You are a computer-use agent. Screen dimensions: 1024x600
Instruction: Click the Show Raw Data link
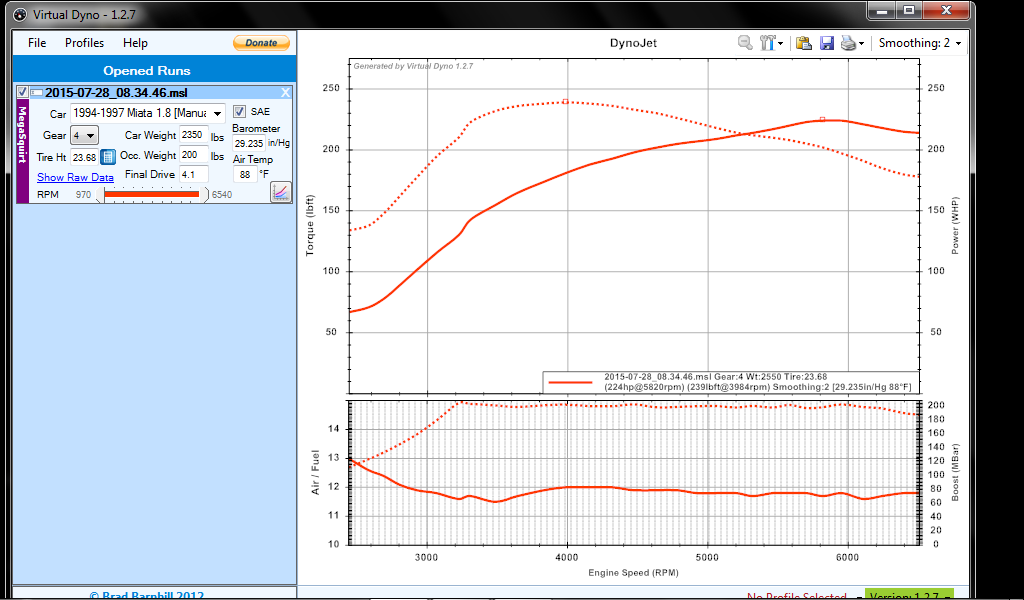75,177
